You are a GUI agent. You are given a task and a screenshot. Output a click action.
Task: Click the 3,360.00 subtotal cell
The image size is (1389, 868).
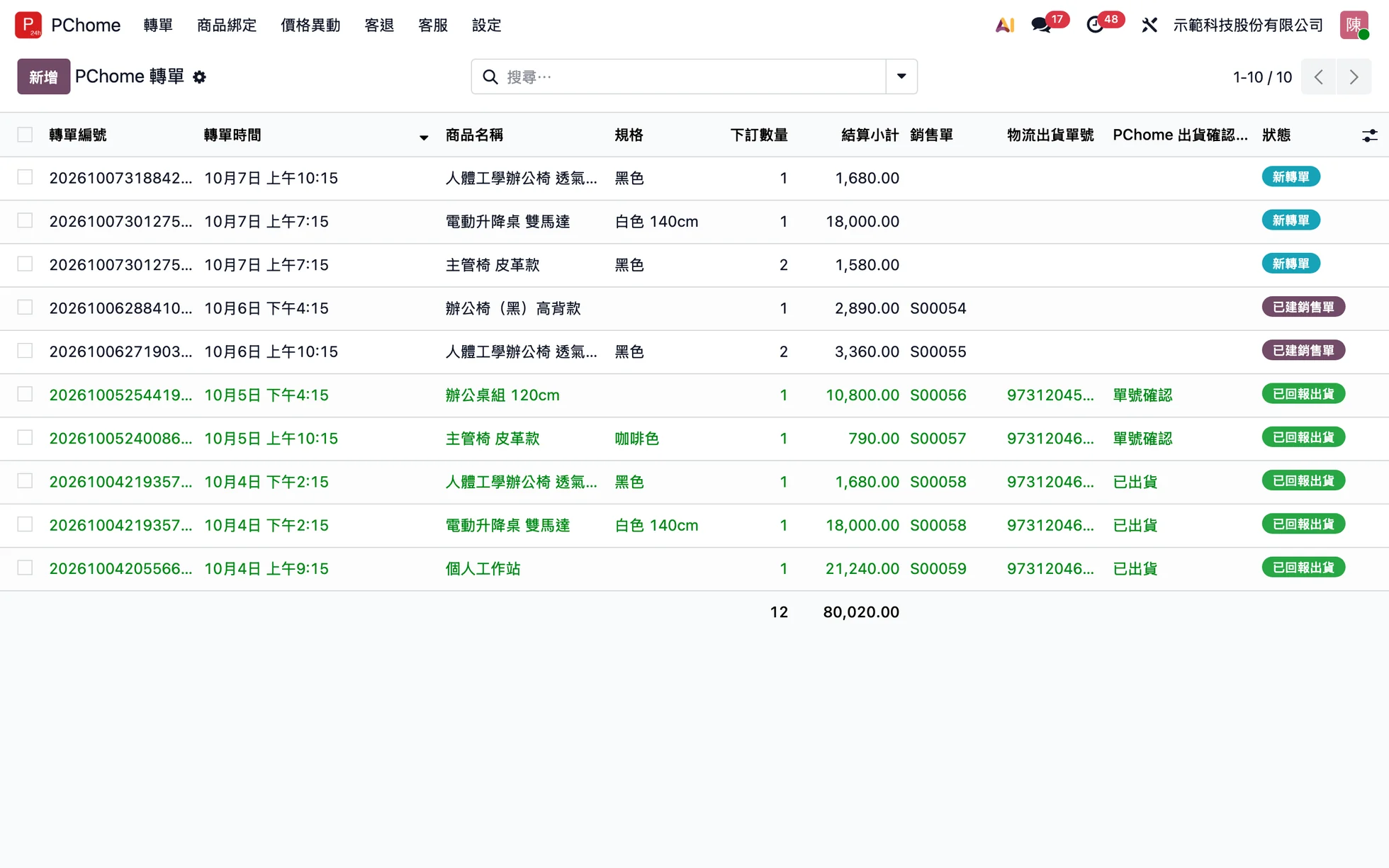tap(867, 352)
